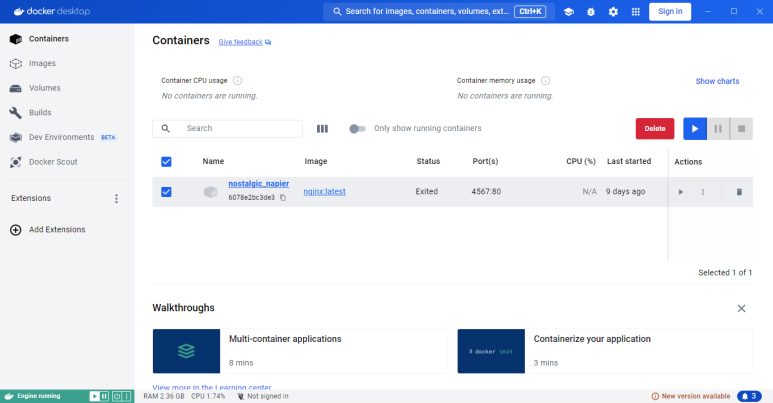Open the nostalgic_napier container link
This screenshot has height=403, width=773.
258,184
